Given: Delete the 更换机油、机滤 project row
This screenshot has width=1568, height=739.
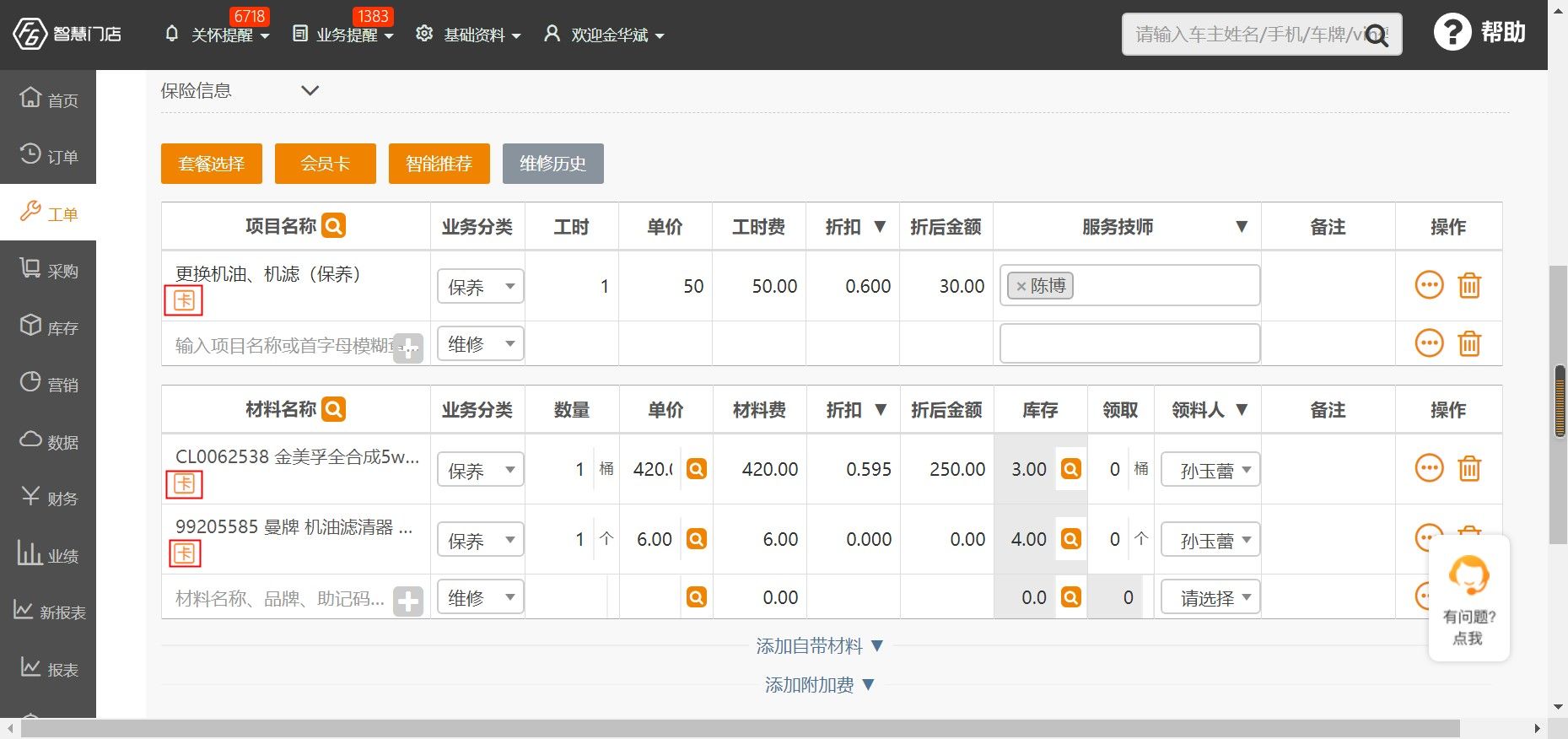Looking at the screenshot, I should coord(1469,285).
